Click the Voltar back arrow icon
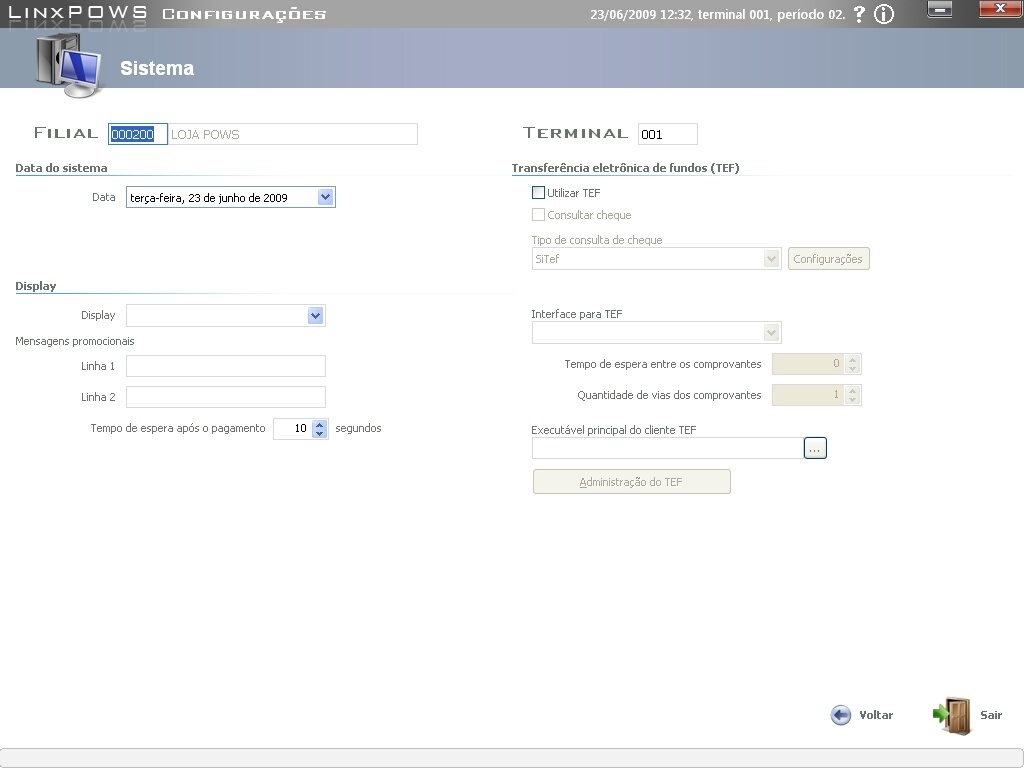Viewport: 1024px width, 768px height. pyautogui.click(x=840, y=715)
